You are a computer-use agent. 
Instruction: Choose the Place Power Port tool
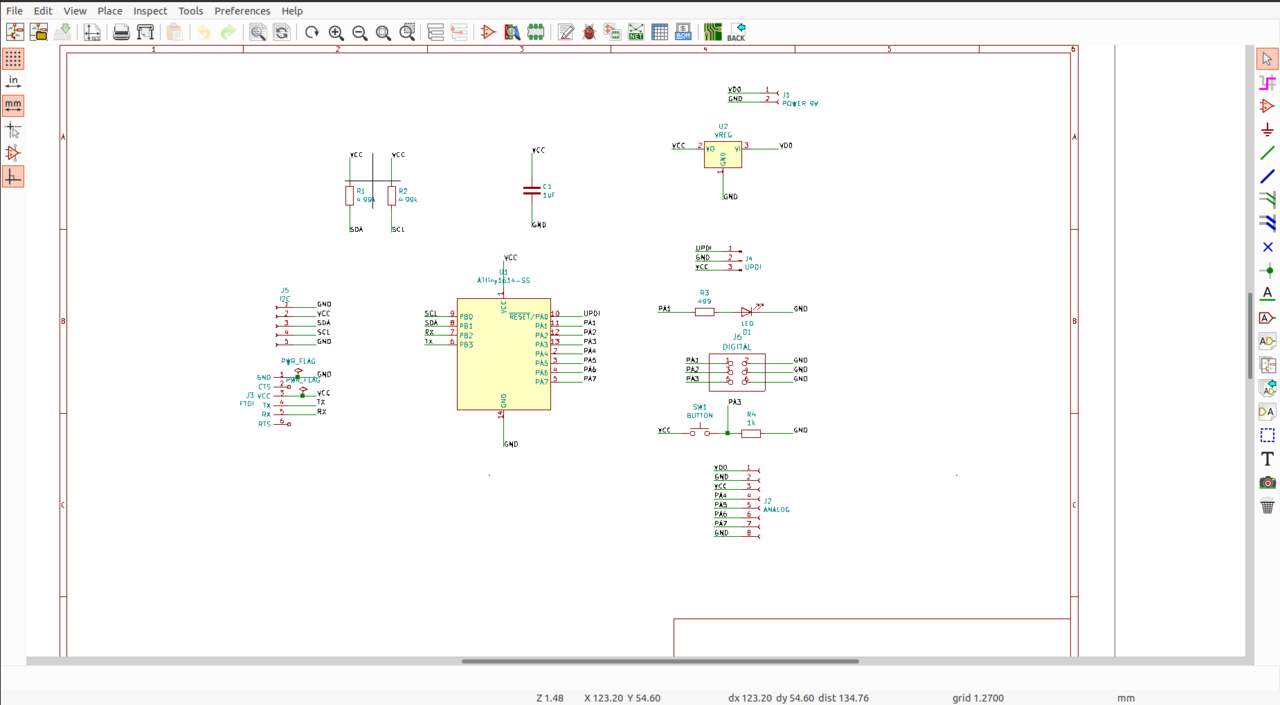tap(1267, 129)
